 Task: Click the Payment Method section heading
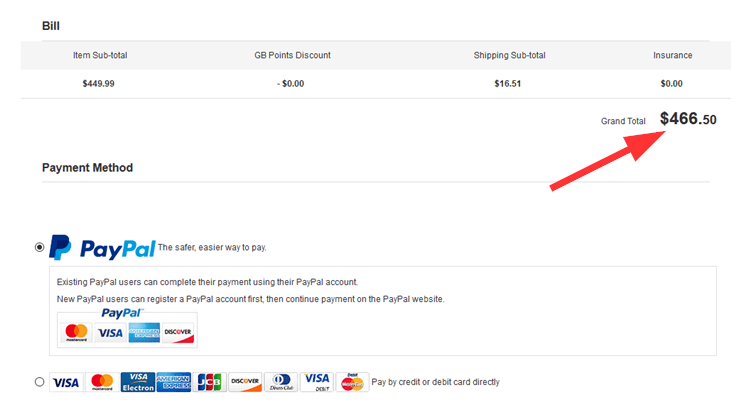(x=88, y=168)
